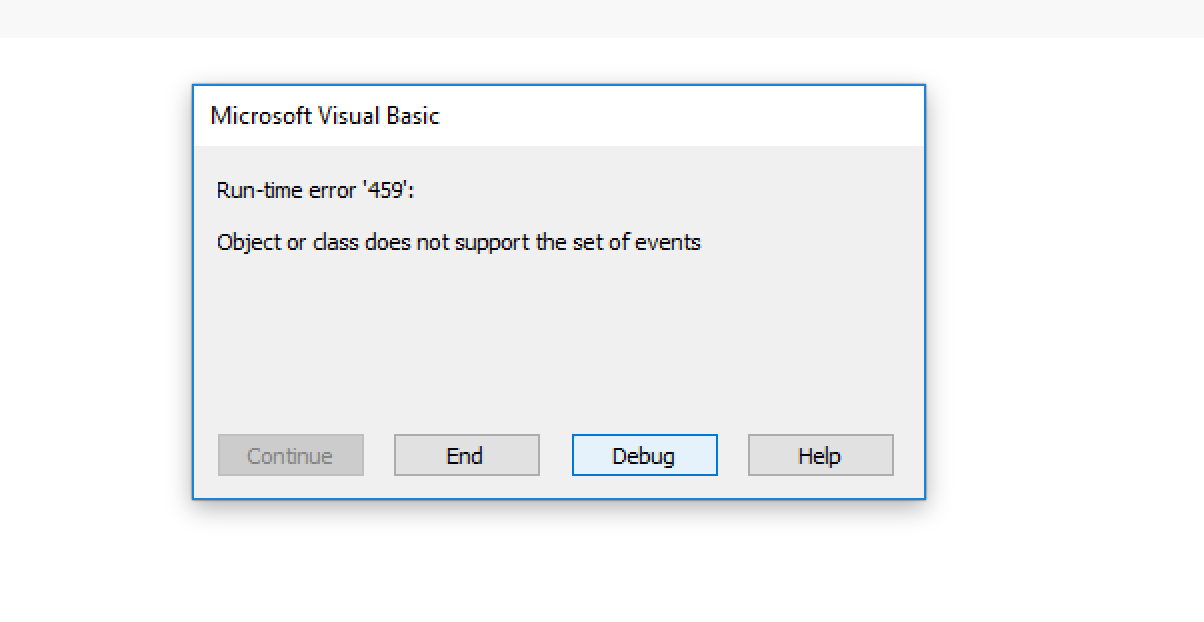
Task: Click the highlighted default Debug button
Action: pos(644,455)
